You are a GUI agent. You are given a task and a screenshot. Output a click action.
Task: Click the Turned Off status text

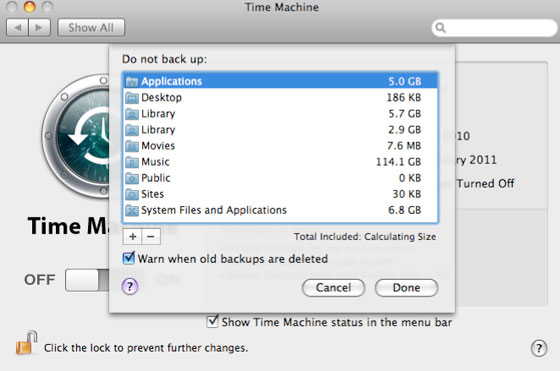(485, 184)
